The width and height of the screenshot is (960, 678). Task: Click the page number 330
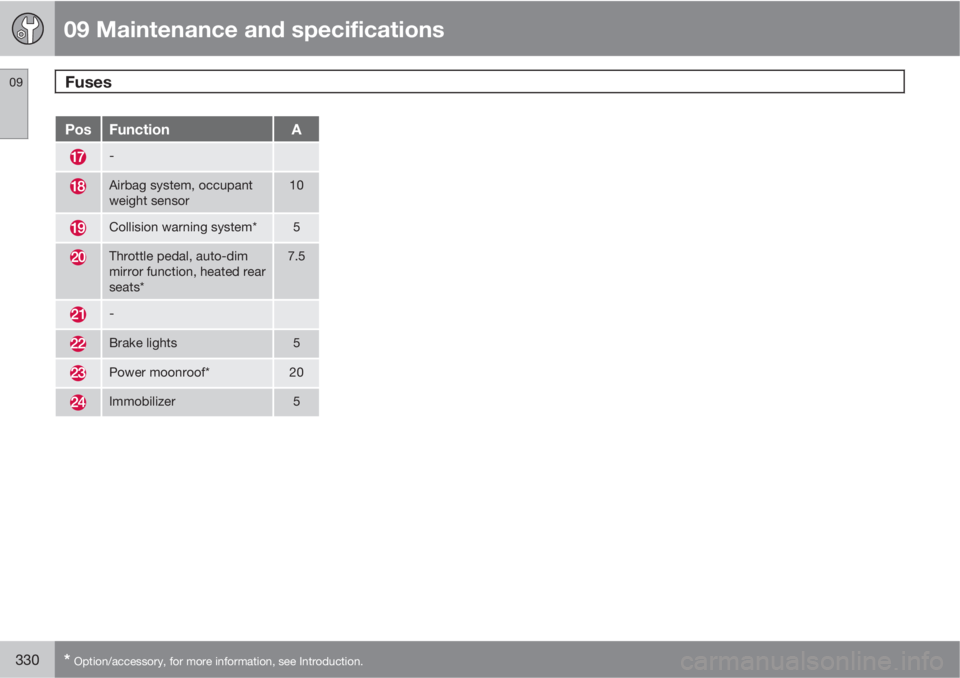click(27, 660)
